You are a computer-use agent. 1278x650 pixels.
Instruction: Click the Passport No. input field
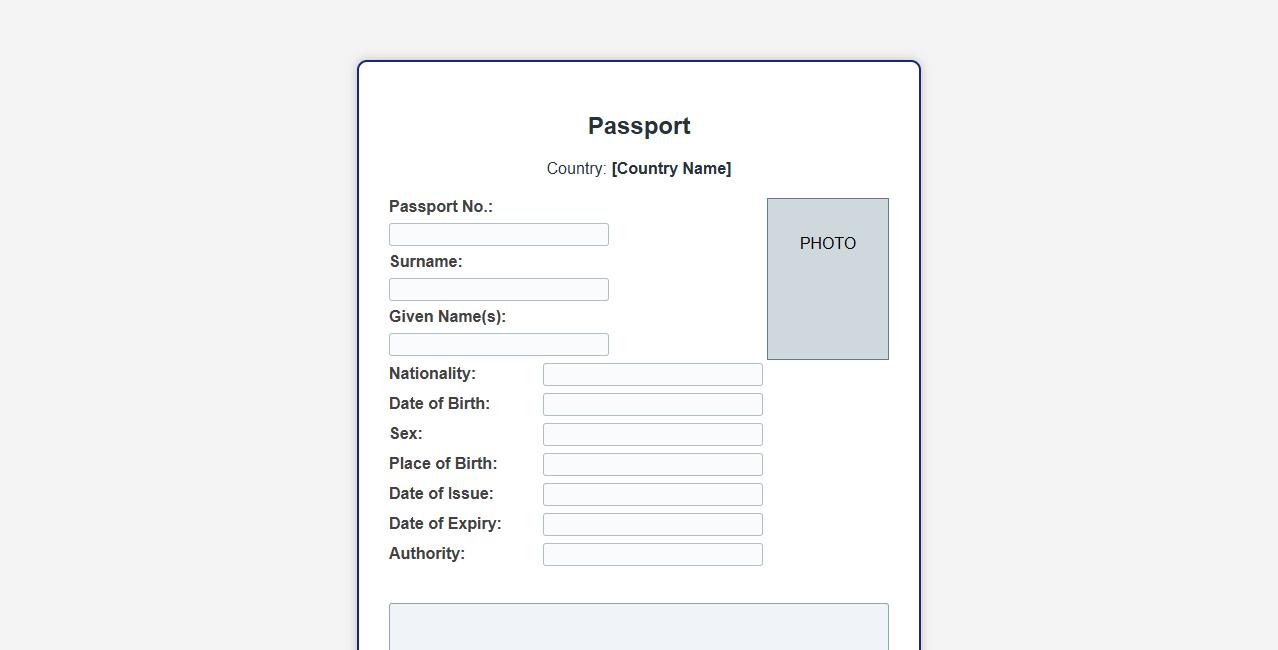click(x=498, y=234)
